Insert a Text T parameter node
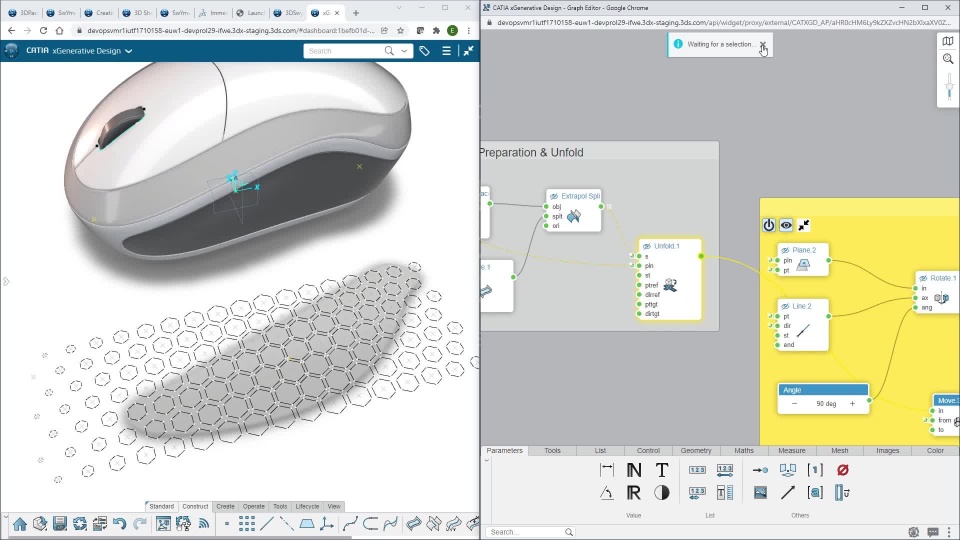 click(662, 470)
